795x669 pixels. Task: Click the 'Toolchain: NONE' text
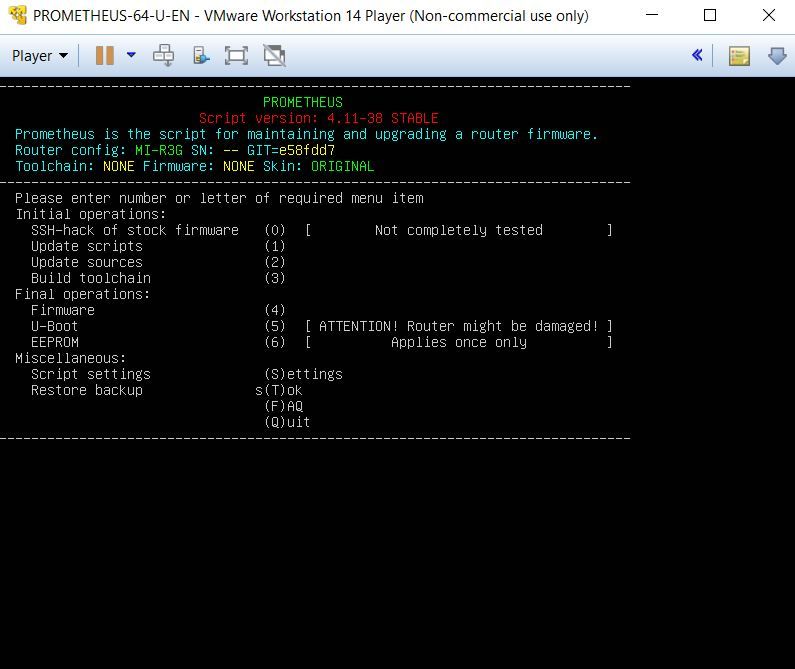click(x=75, y=166)
